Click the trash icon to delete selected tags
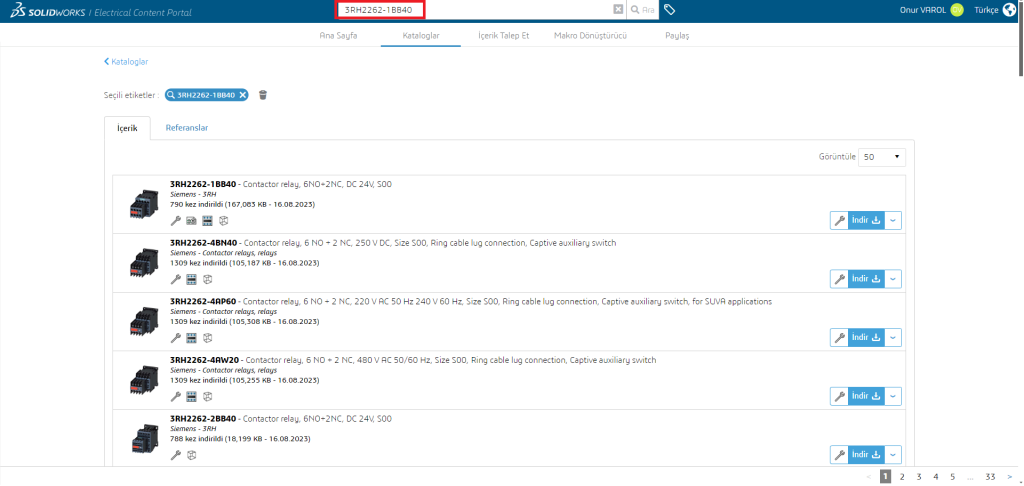The width and height of the screenshot is (1024, 486). (x=263, y=95)
